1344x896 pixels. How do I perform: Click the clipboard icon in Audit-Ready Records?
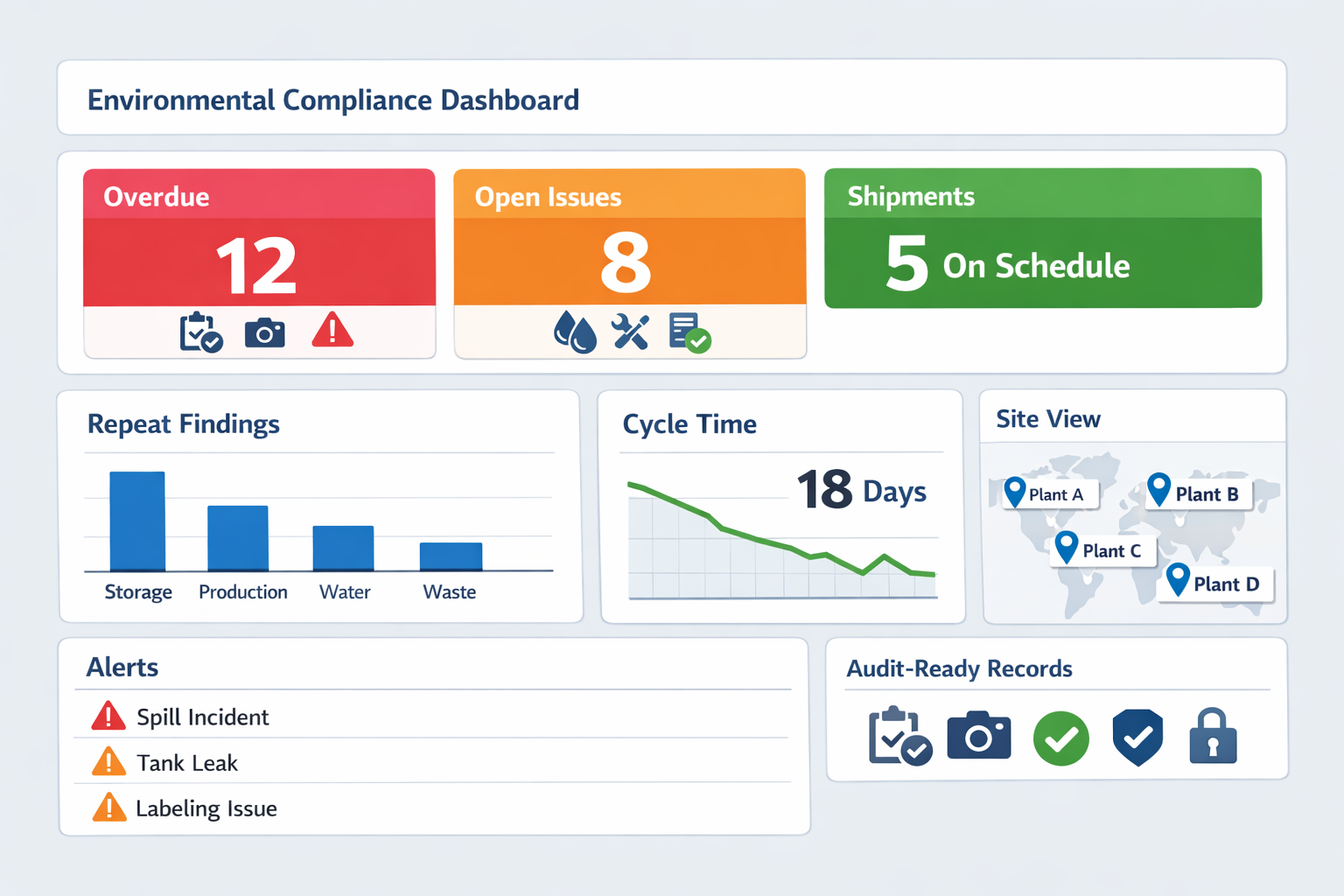click(x=899, y=736)
